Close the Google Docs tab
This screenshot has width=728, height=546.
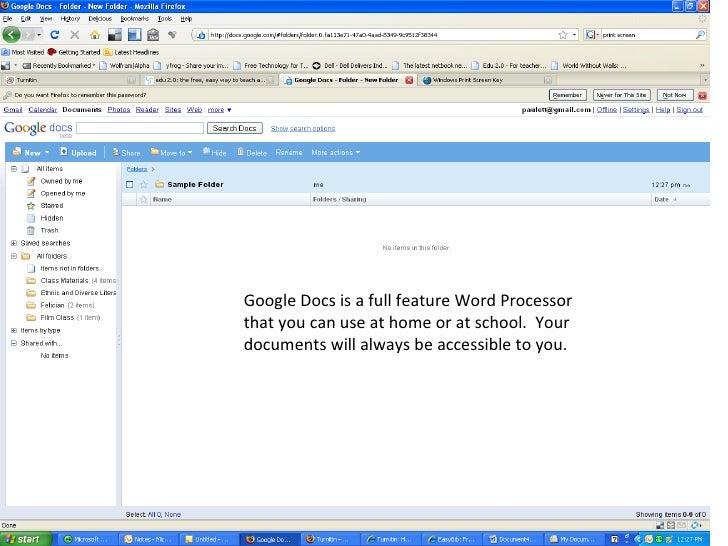(409, 80)
